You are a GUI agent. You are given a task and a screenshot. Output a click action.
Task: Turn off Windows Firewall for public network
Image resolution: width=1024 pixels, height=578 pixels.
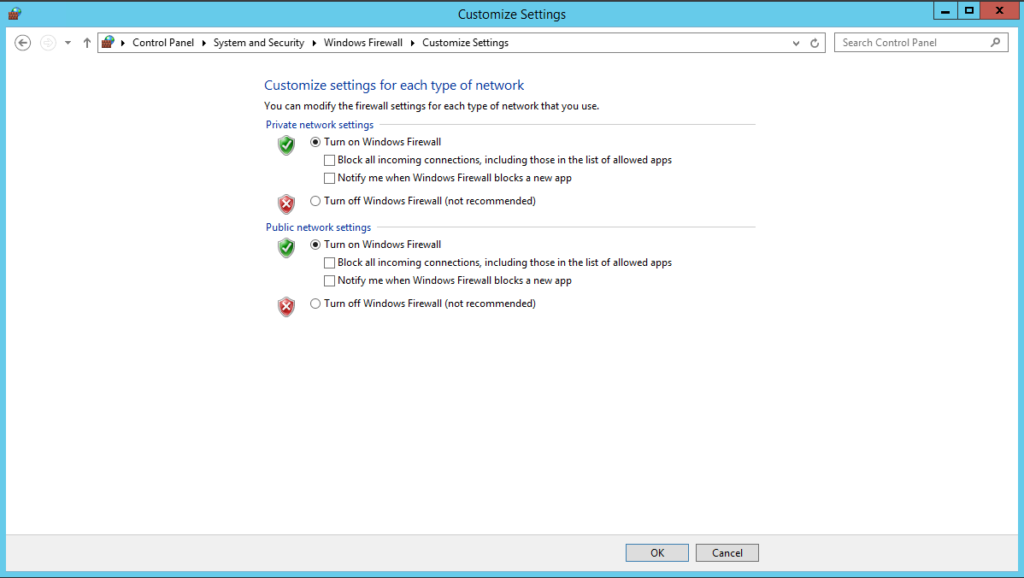tap(315, 304)
